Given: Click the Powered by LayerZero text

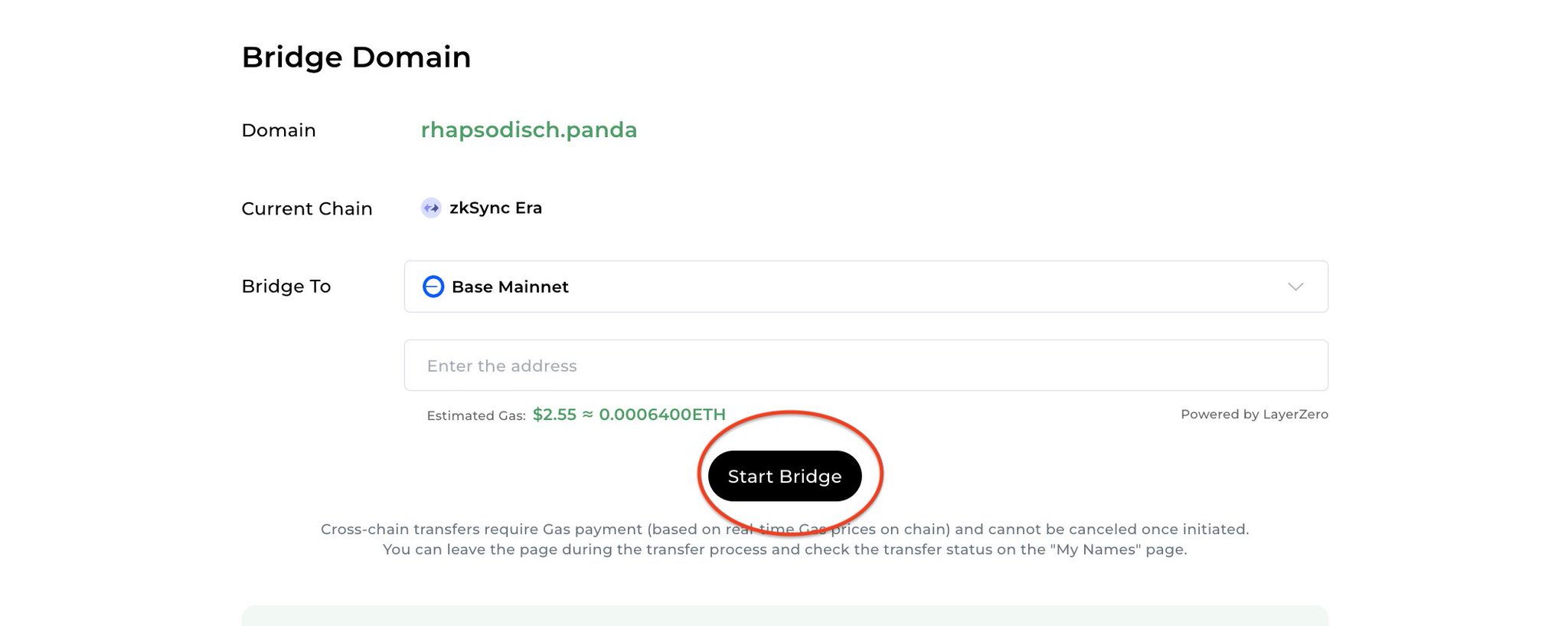Looking at the screenshot, I should point(1254,415).
